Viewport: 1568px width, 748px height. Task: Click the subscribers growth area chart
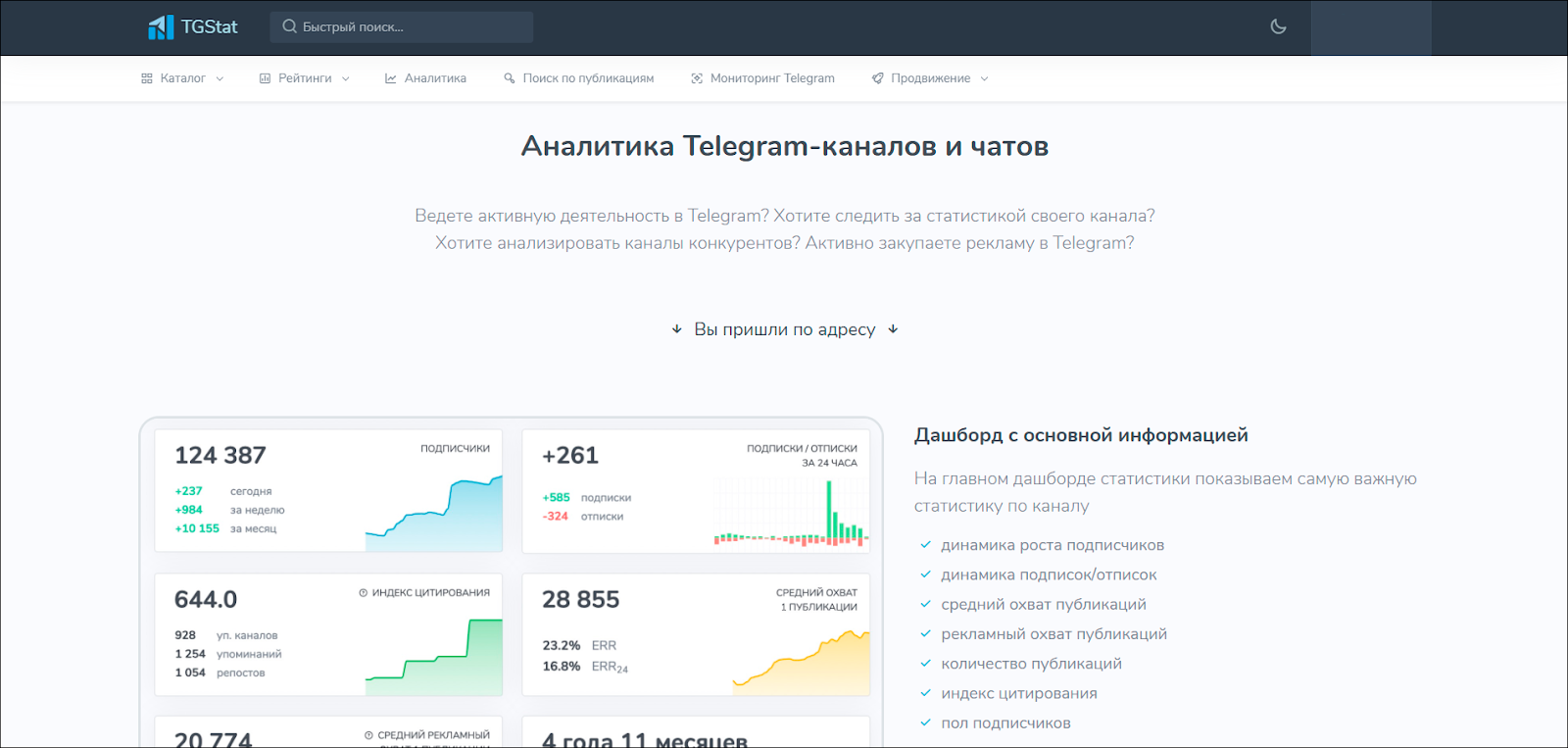tap(434, 514)
